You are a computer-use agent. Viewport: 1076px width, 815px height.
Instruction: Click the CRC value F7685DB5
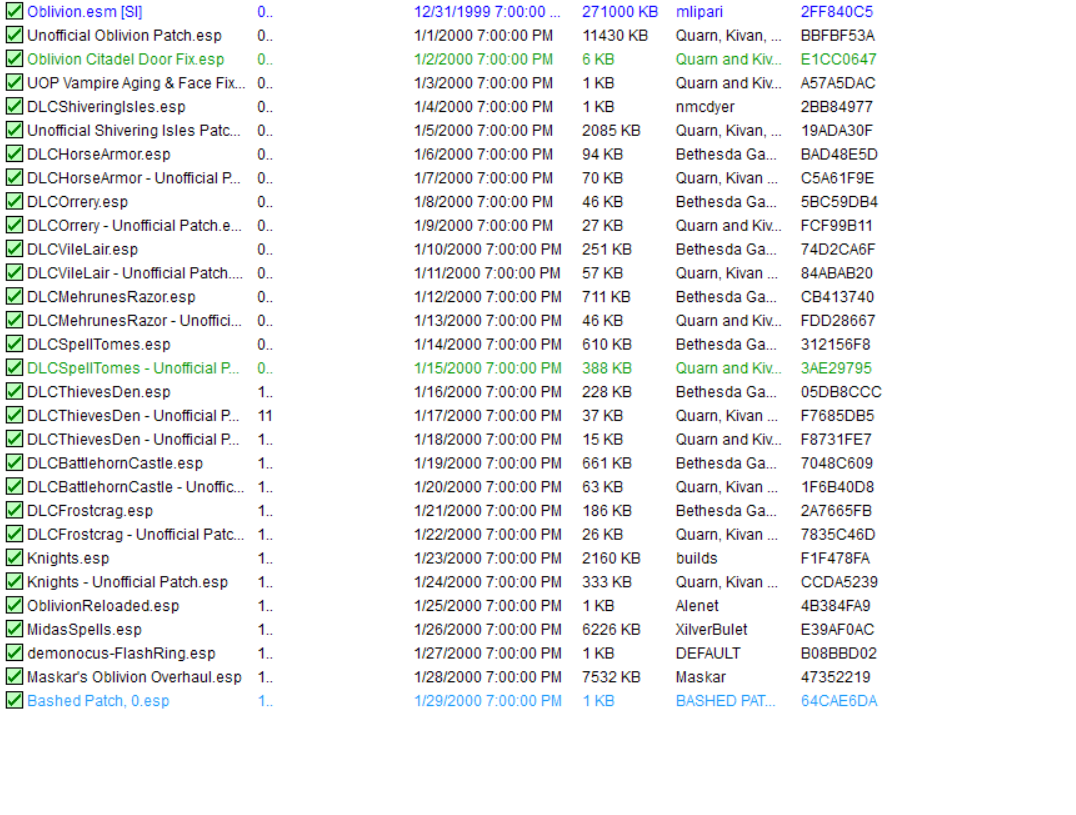click(x=837, y=416)
